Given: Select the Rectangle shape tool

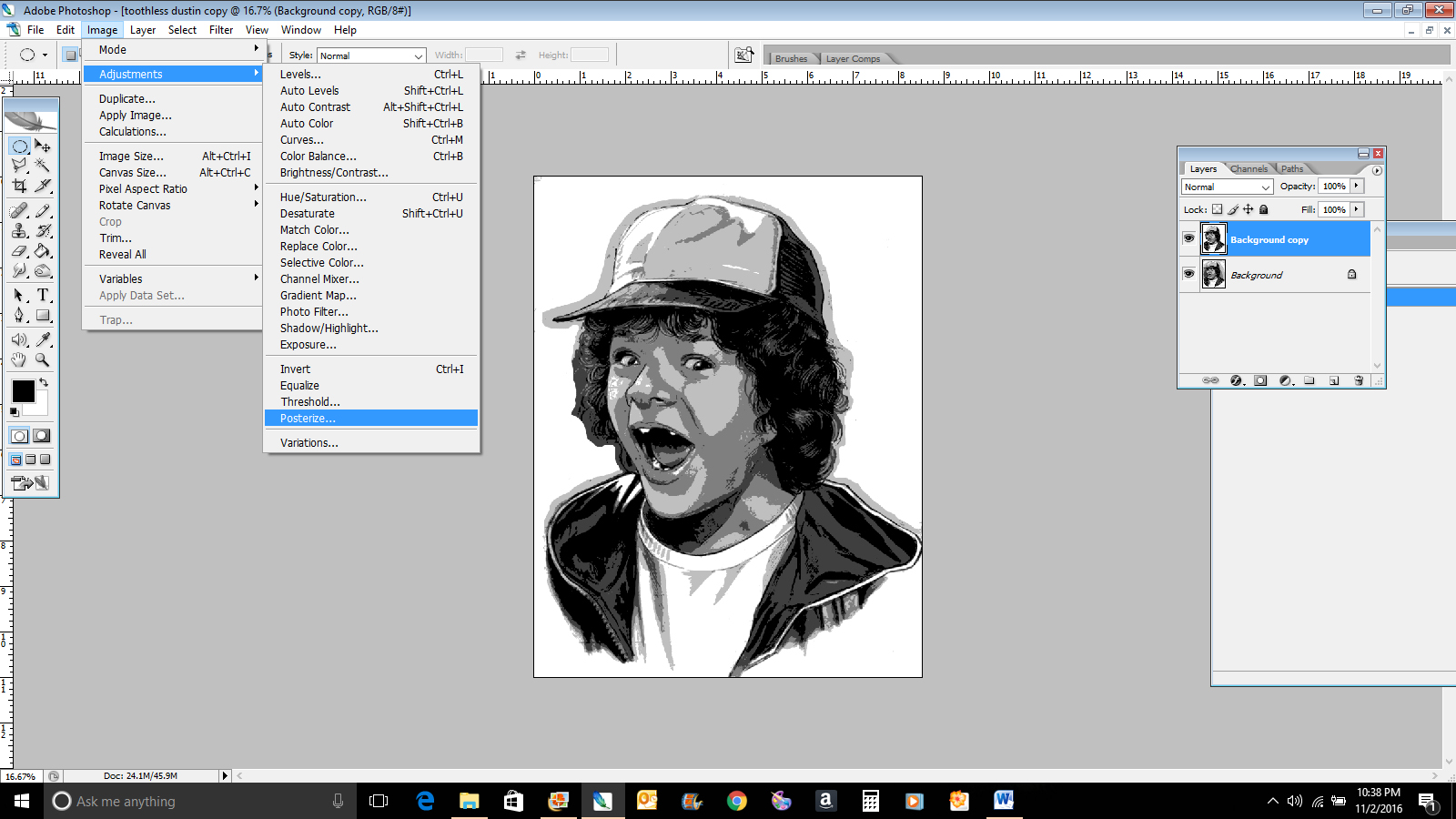Looking at the screenshot, I should pos(43,315).
